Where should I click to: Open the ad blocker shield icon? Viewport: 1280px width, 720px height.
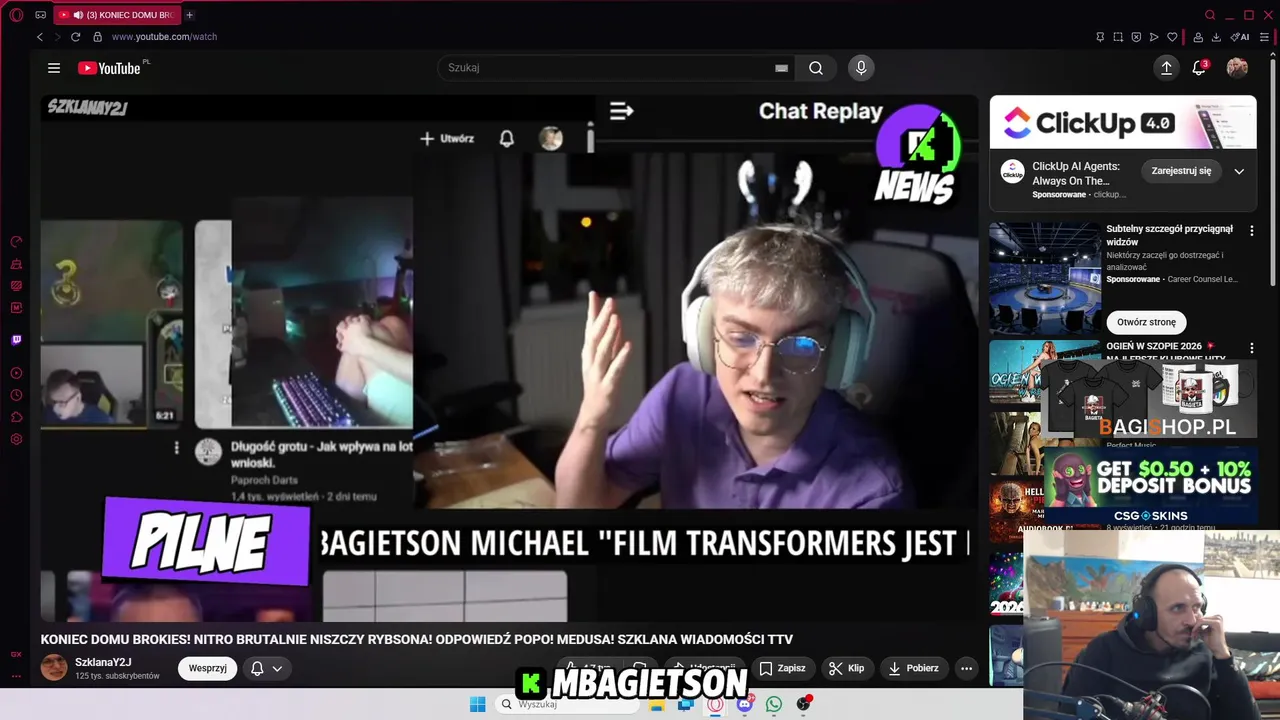(1136, 37)
